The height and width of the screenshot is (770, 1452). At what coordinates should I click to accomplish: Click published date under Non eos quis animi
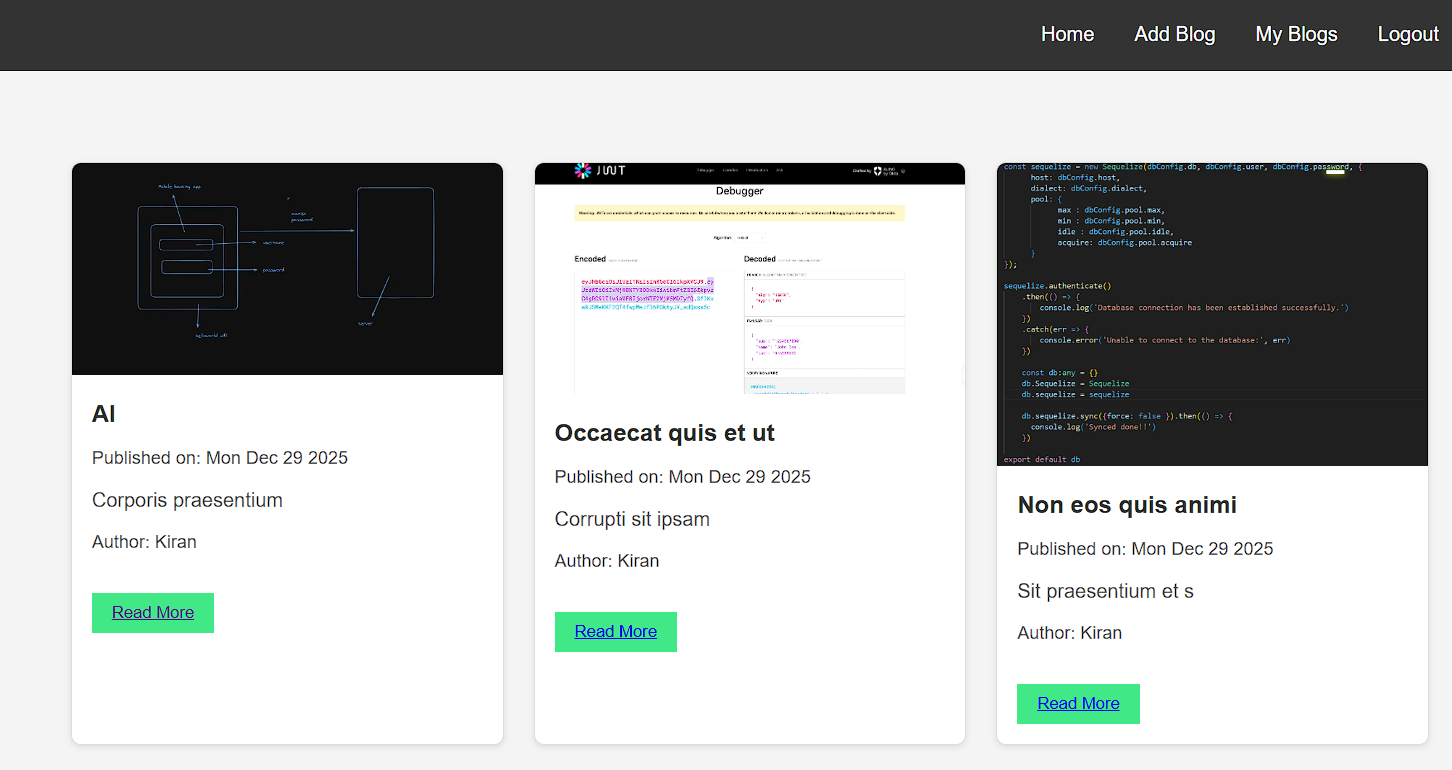[x=1145, y=549]
